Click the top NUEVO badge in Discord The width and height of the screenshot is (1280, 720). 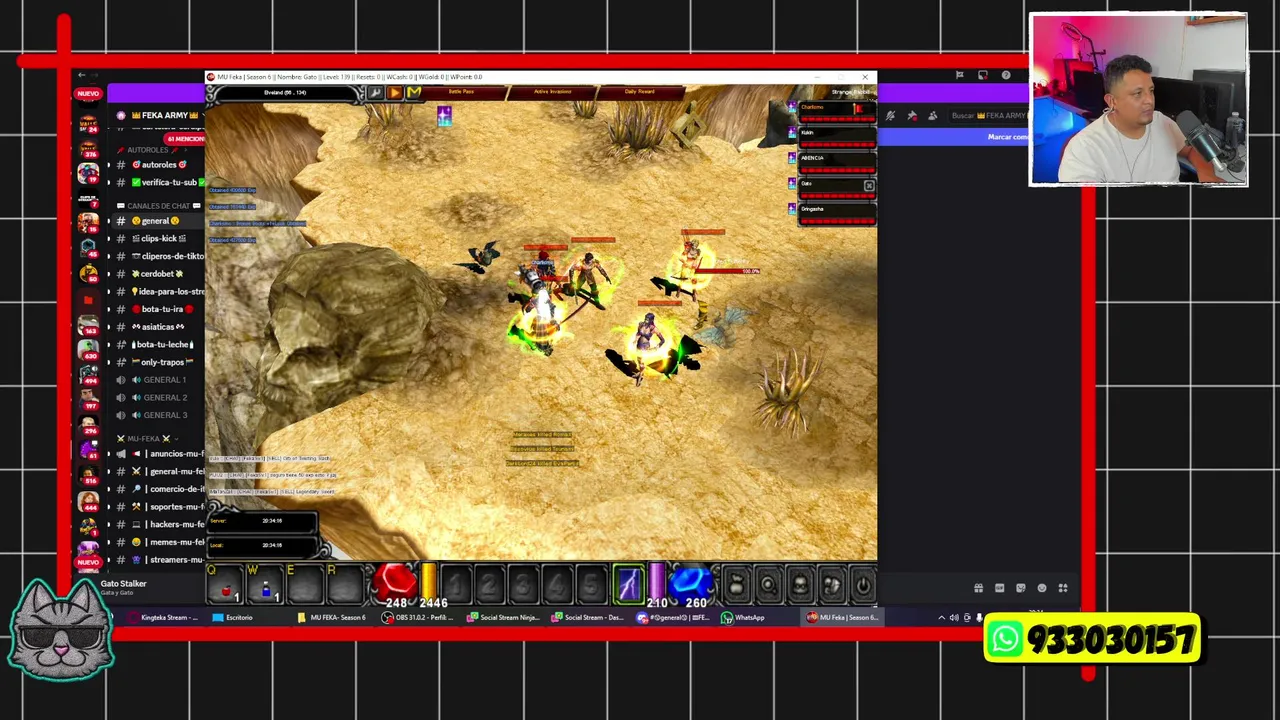[88, 93]
